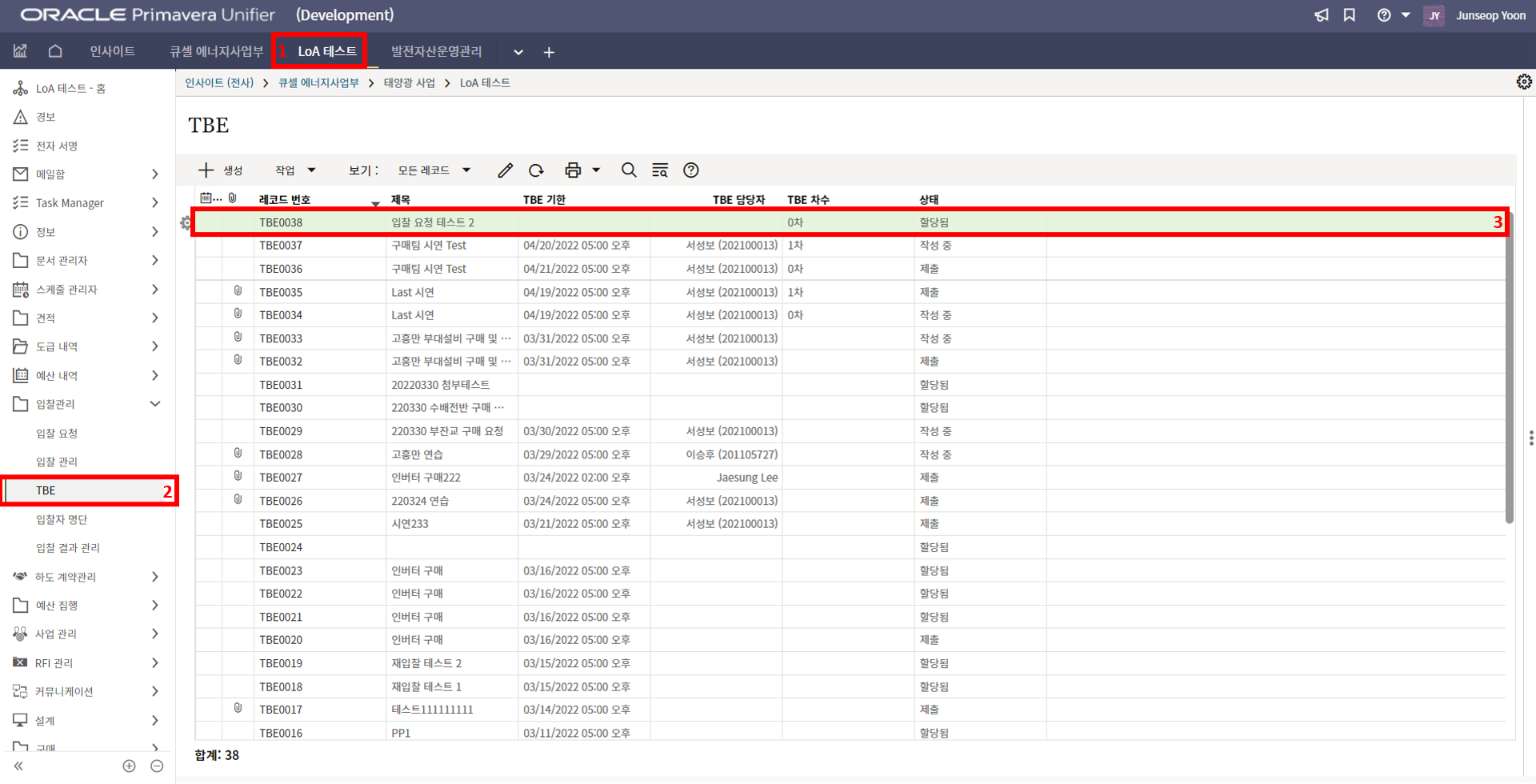
Task: Click the print icon in toolbar
Action: tap(573, 170)
